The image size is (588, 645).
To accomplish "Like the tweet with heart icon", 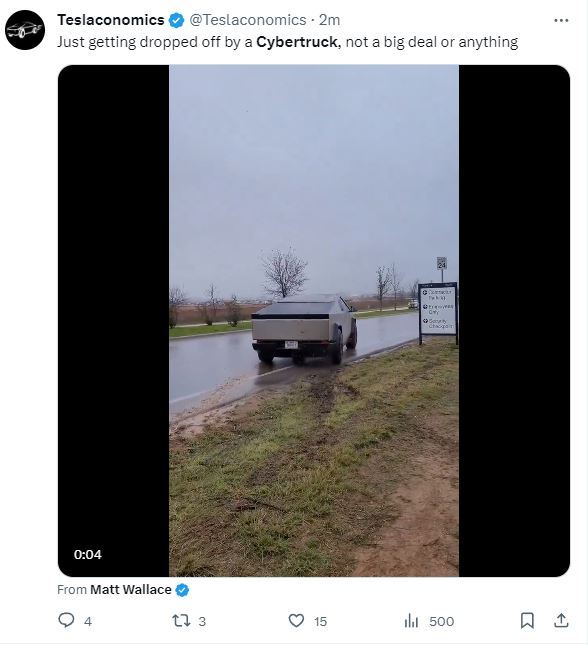I will (296, 620).
